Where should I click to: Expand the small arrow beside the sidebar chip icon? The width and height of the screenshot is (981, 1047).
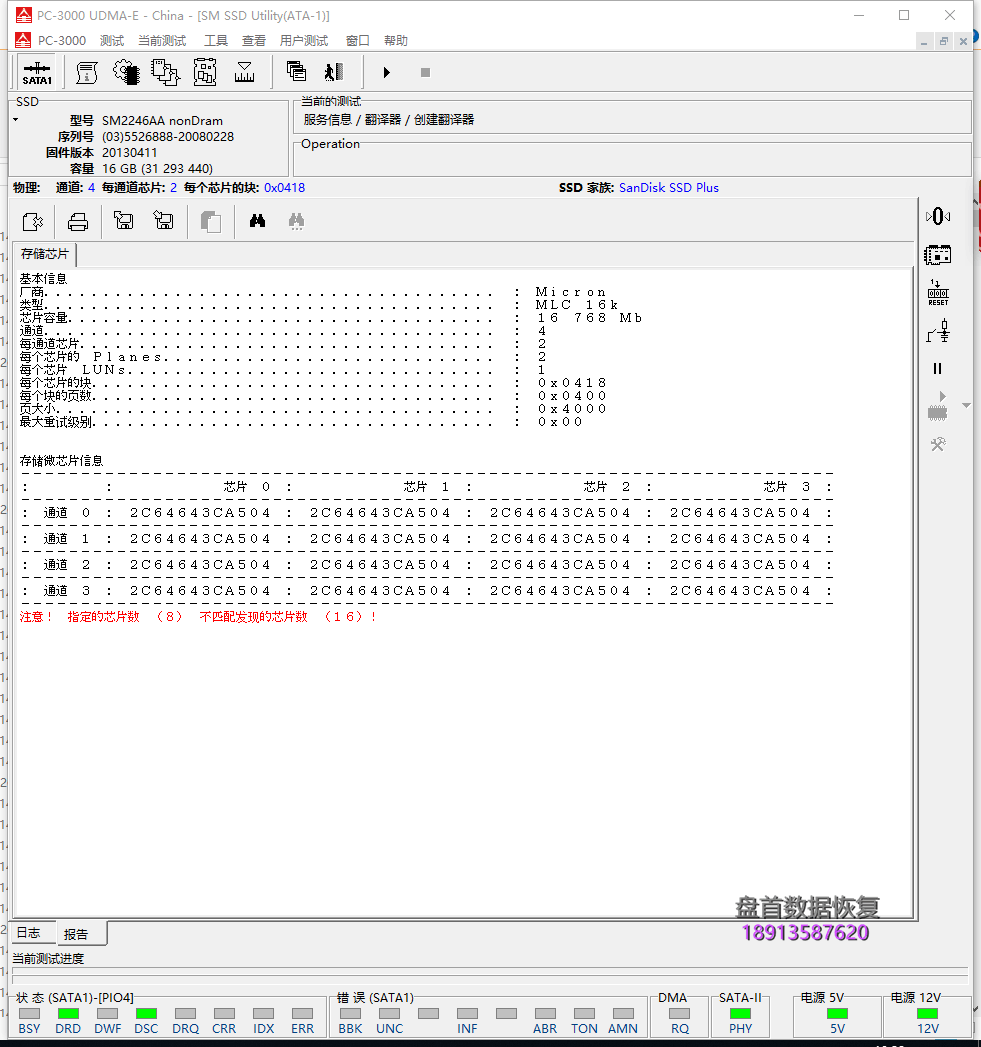click(966, 405)
